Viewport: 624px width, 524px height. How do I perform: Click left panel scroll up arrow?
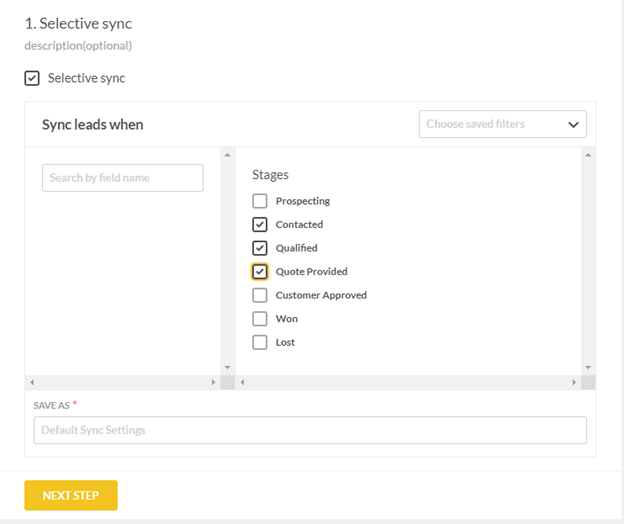click(227, 155)
